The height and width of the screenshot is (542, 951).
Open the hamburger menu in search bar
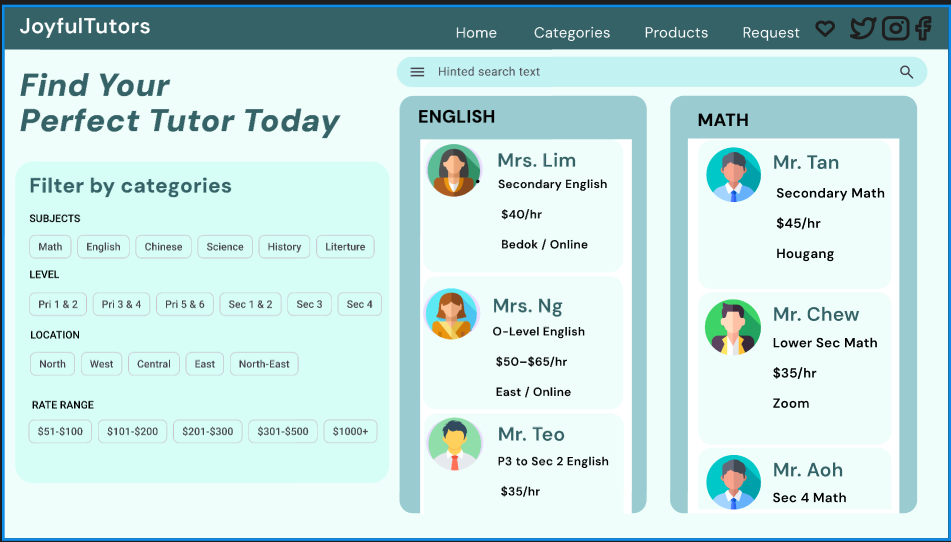(418, 72)
